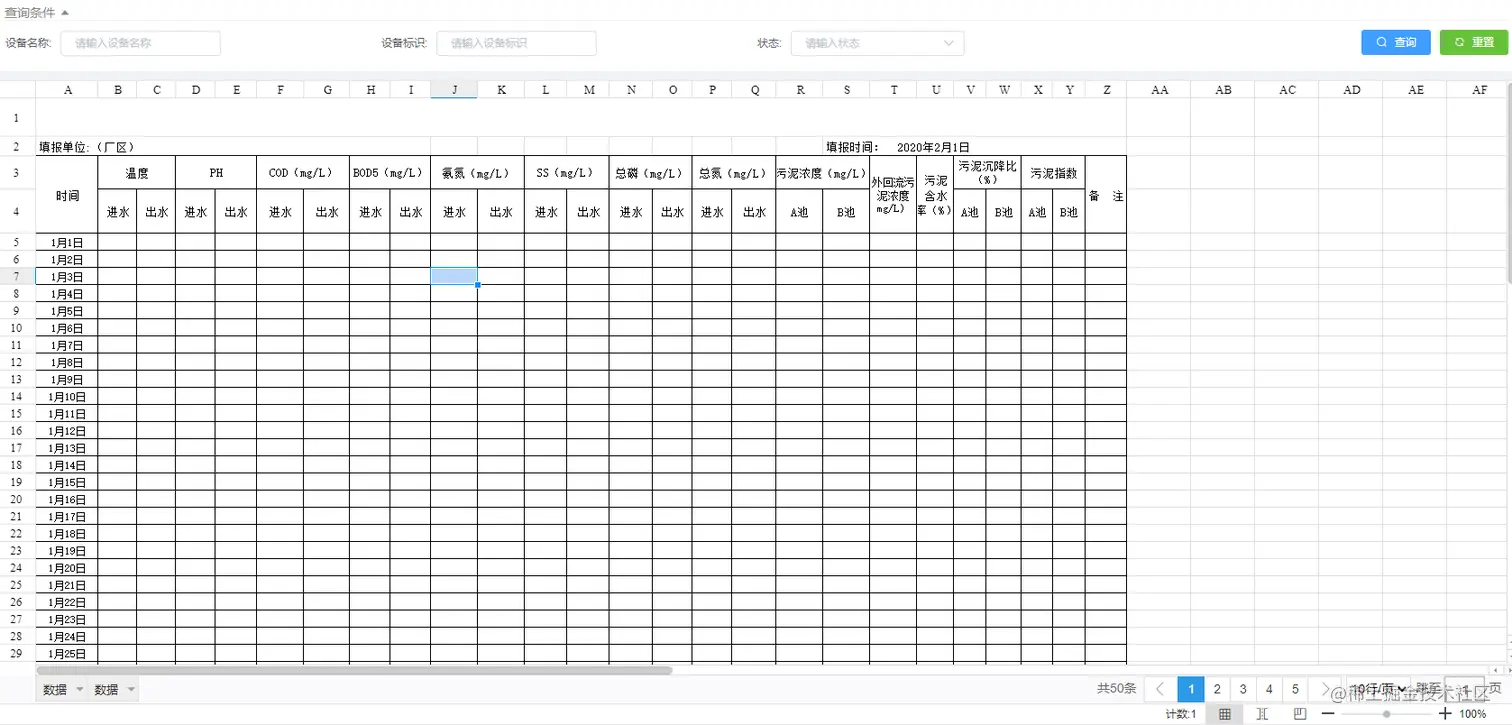Click the SS (mg/L) header cell
Viewport: 1512px width, 725px height.
566,173
